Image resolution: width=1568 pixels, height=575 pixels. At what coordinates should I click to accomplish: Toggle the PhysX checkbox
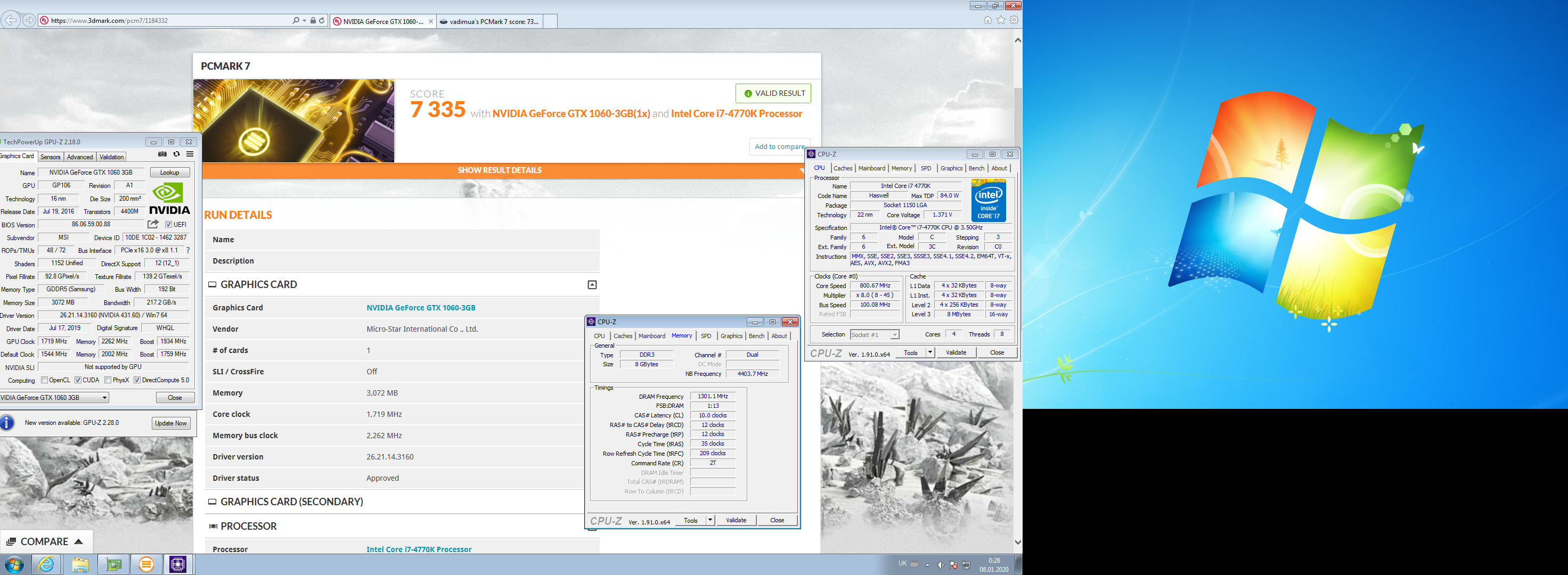tap(108, 380)
